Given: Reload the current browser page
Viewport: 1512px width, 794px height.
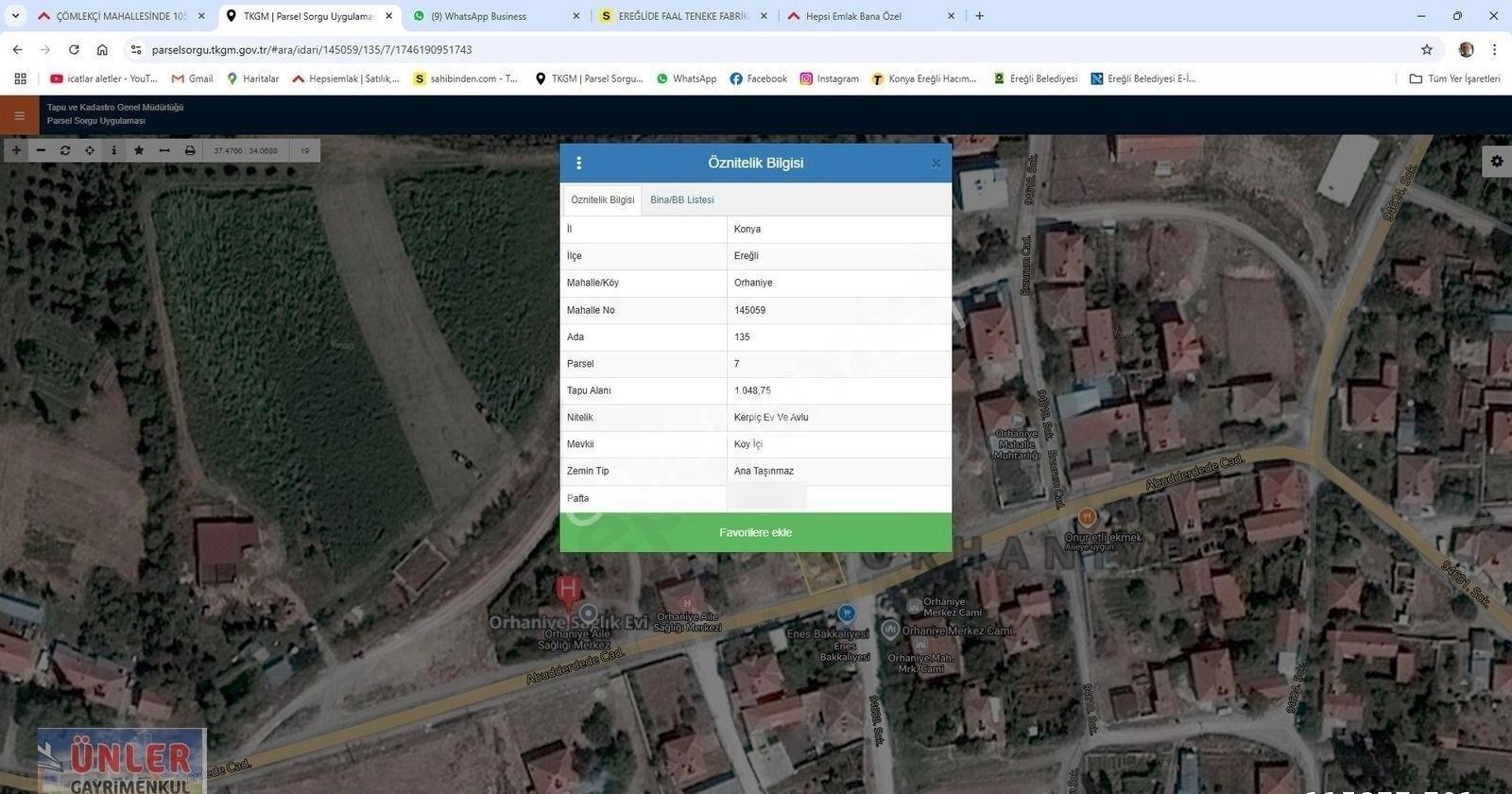Looking at the screenshot, I should click(x=74, y=49).
